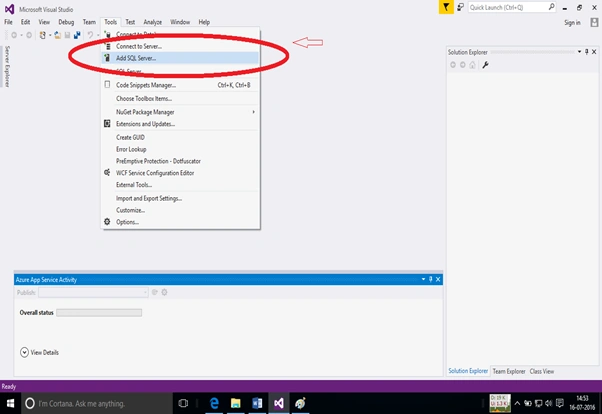Launch PreEmptive Protection - Dotfuscator

[x=180, y=161]
